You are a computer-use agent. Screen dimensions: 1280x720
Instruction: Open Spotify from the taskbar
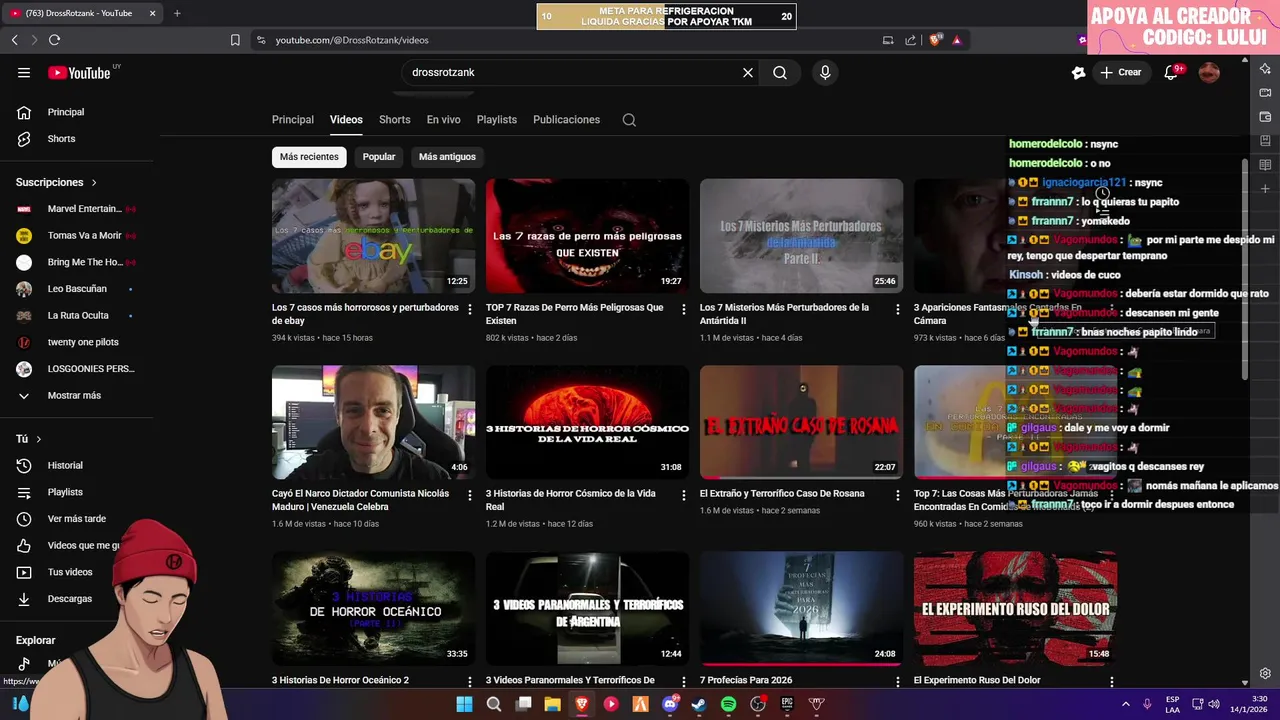[x=728, y=704]
